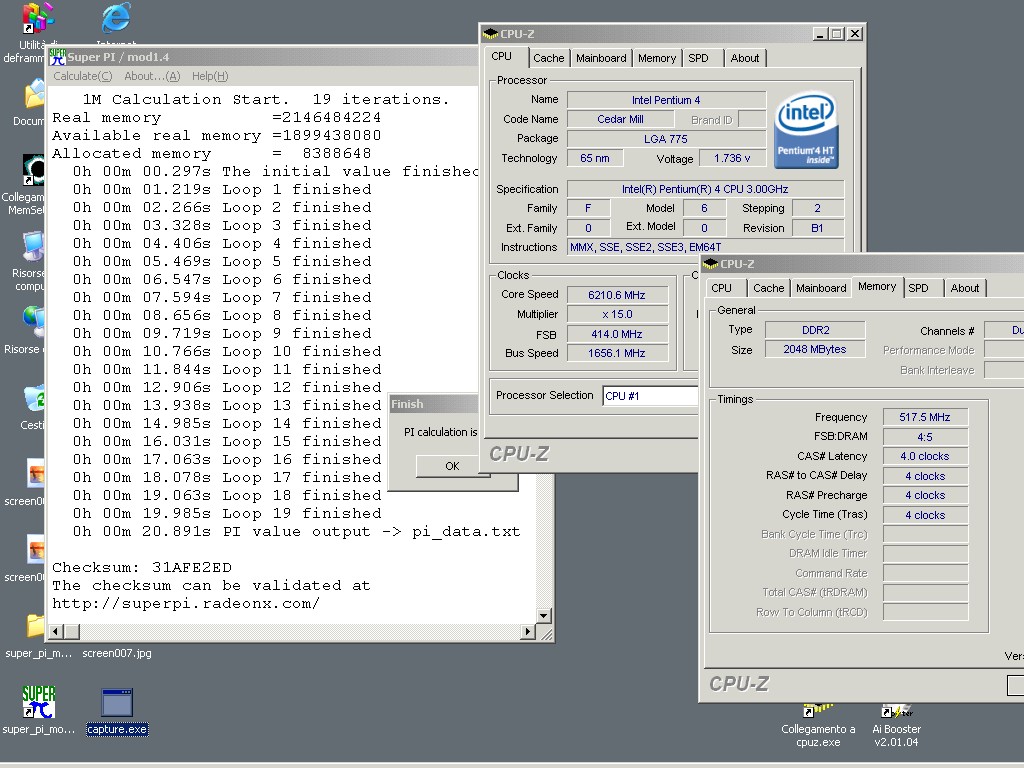
Task: Select the upper screen00 image file icon
Action: pos(35,473)
